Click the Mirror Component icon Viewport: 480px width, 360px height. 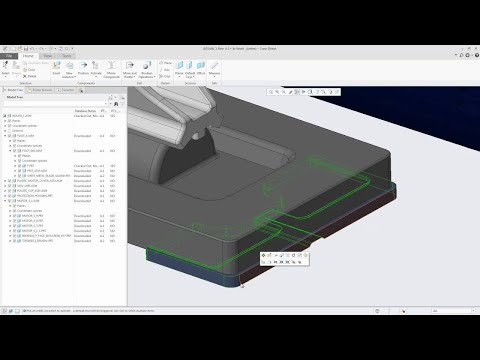111,66
